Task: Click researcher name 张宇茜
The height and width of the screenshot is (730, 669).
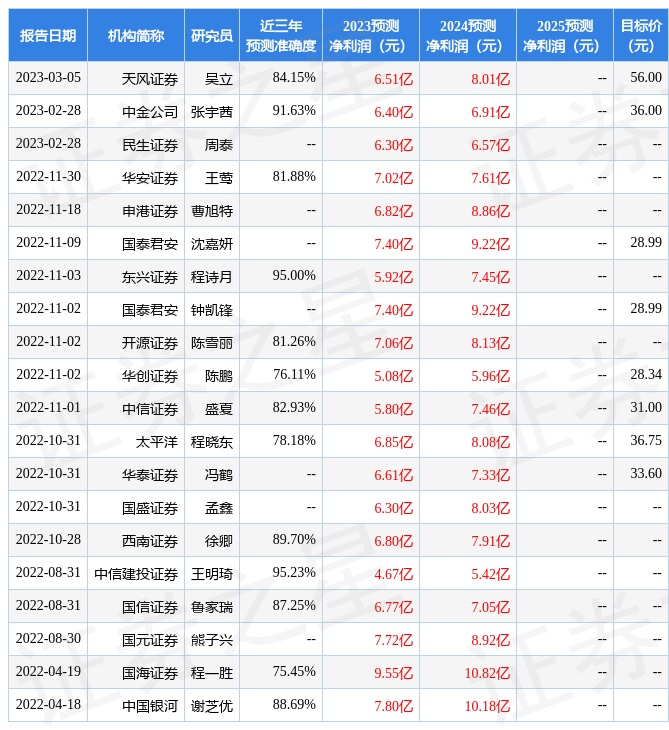Action: pos(212,112)
